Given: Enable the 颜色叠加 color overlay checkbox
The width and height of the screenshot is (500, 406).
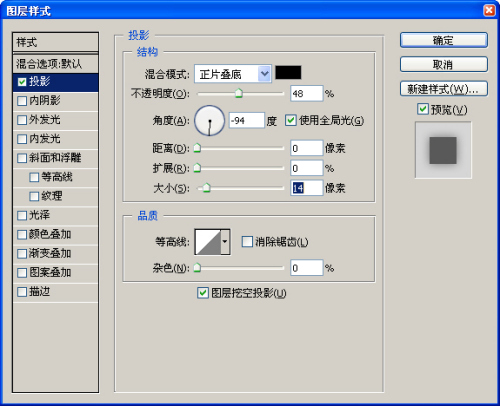Looking at the screenshot, I should (x=22, y=235).
